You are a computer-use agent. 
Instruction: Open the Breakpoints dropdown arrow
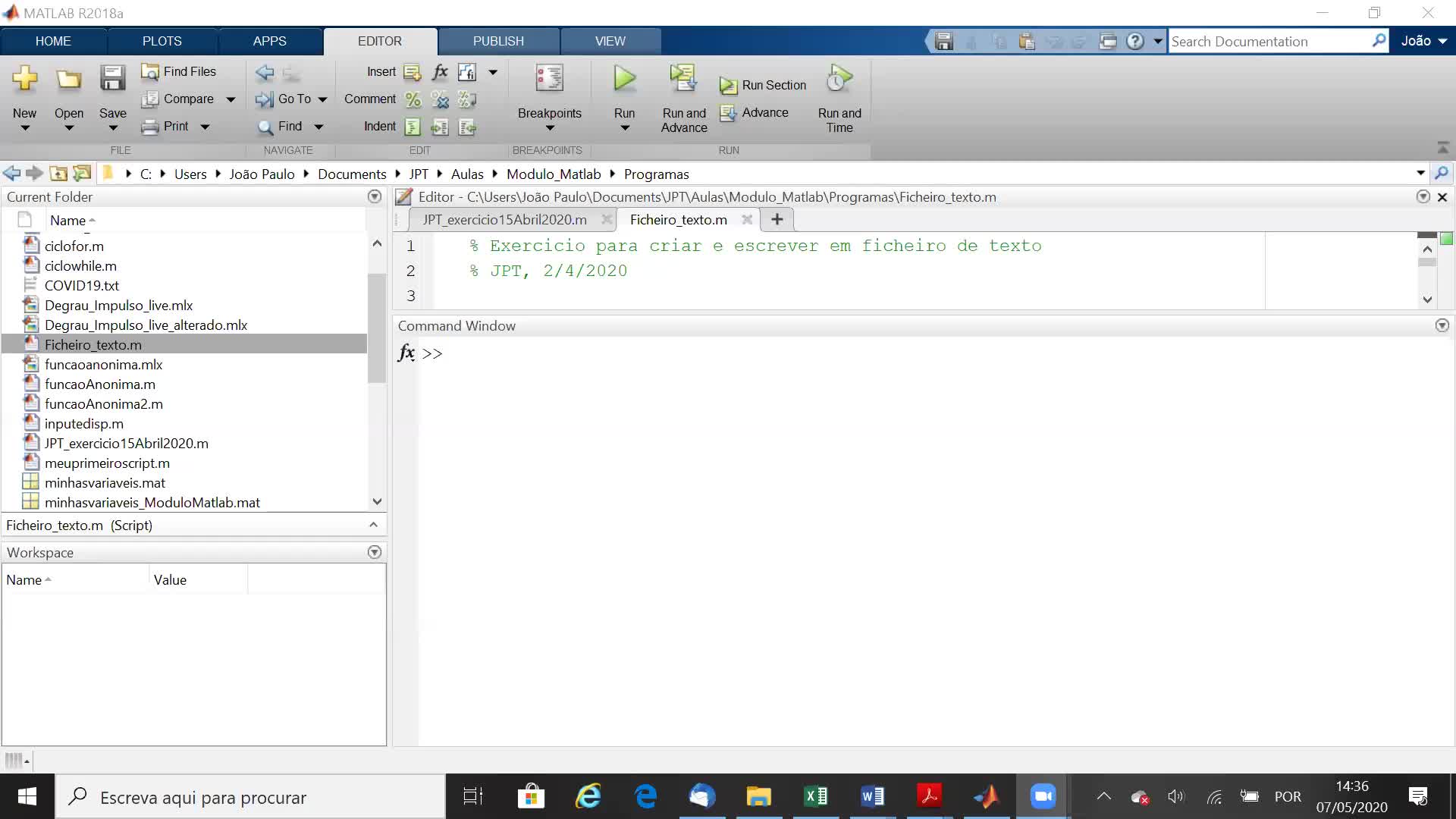point(550,128)
